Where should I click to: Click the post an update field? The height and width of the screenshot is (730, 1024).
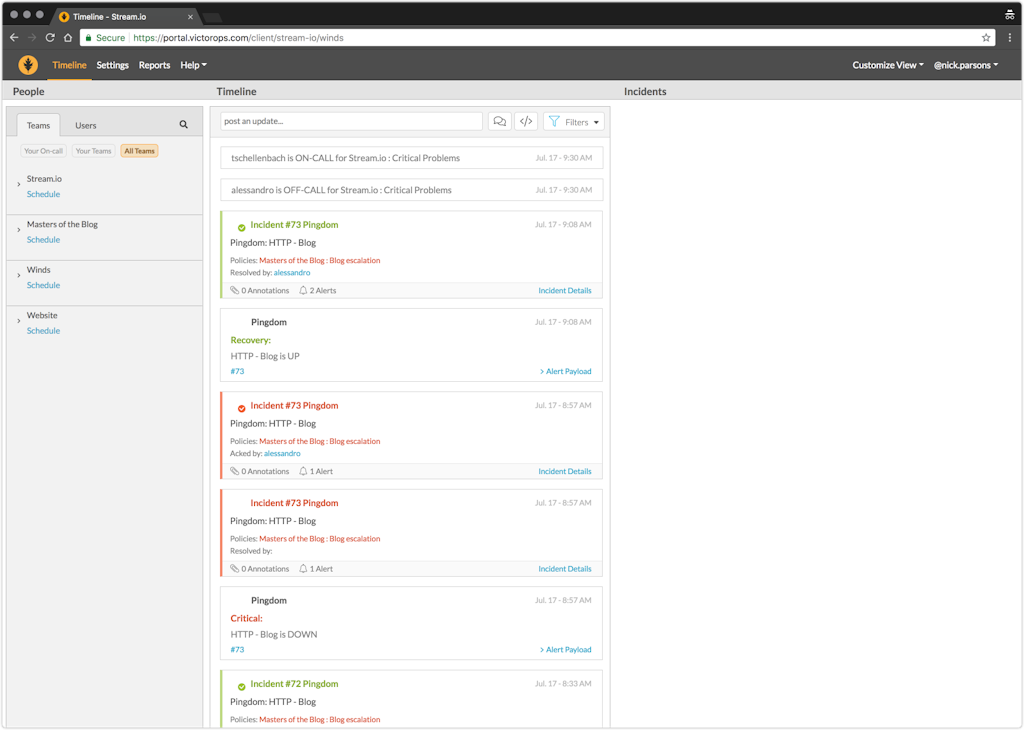coord(351,121)
